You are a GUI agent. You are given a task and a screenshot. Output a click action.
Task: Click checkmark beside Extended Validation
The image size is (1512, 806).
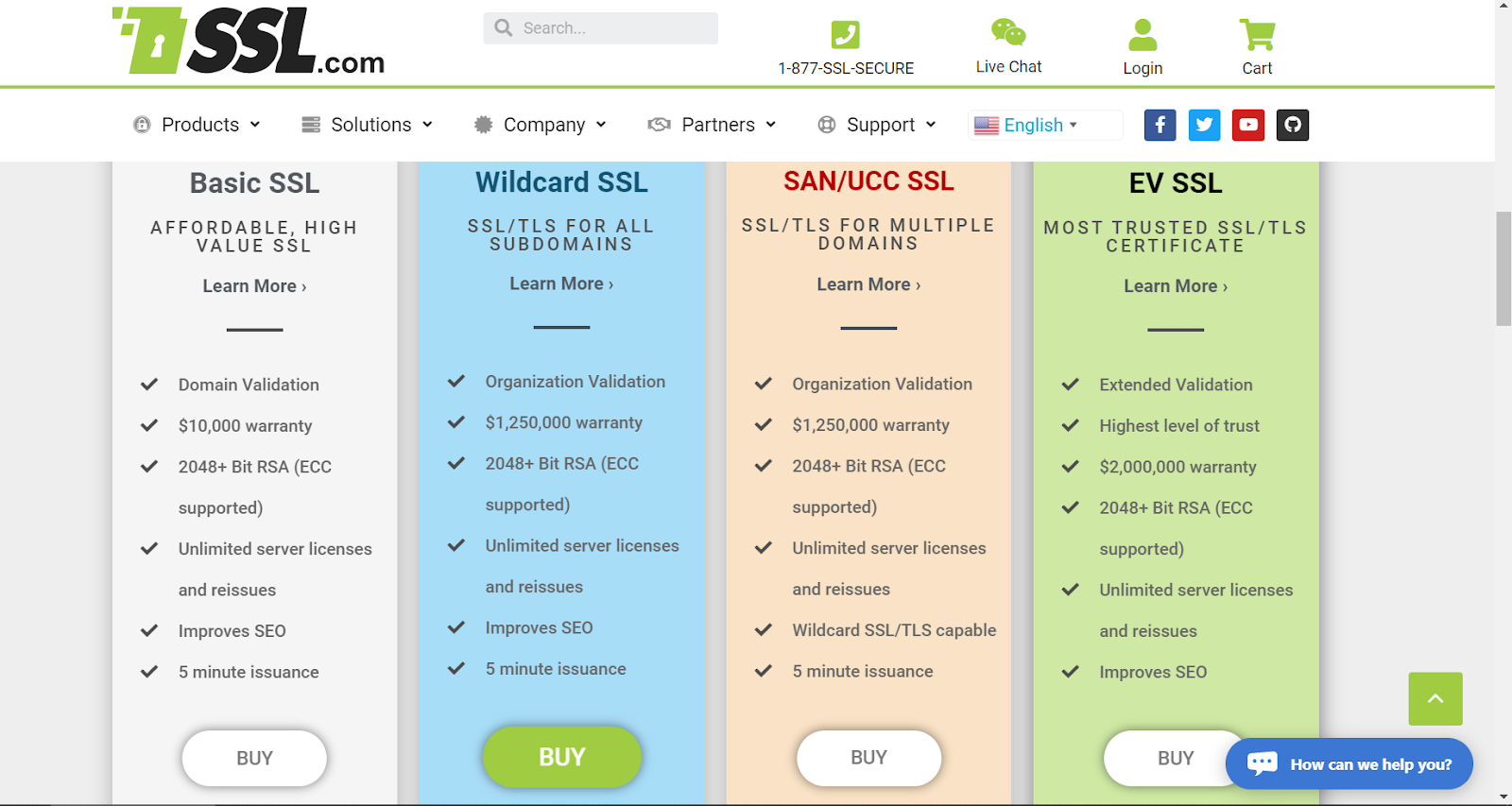point(1070,385)
